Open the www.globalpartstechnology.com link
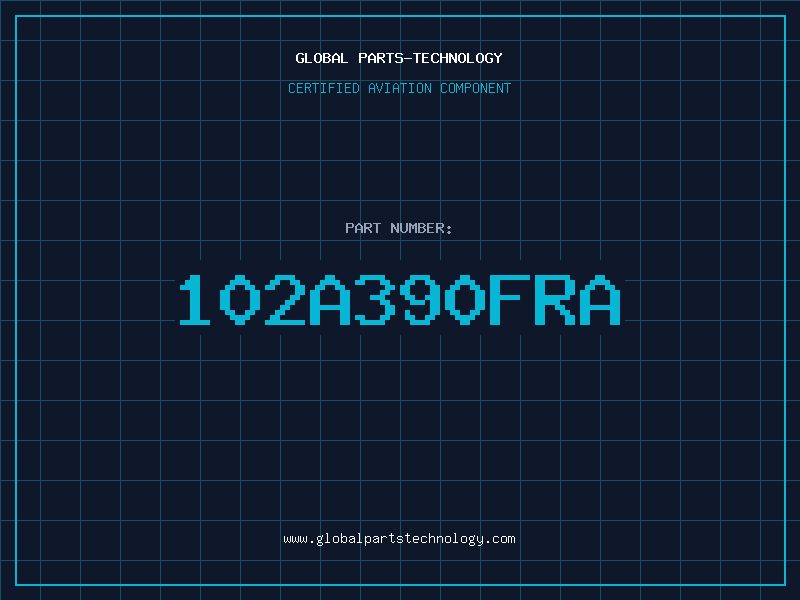 399,539
